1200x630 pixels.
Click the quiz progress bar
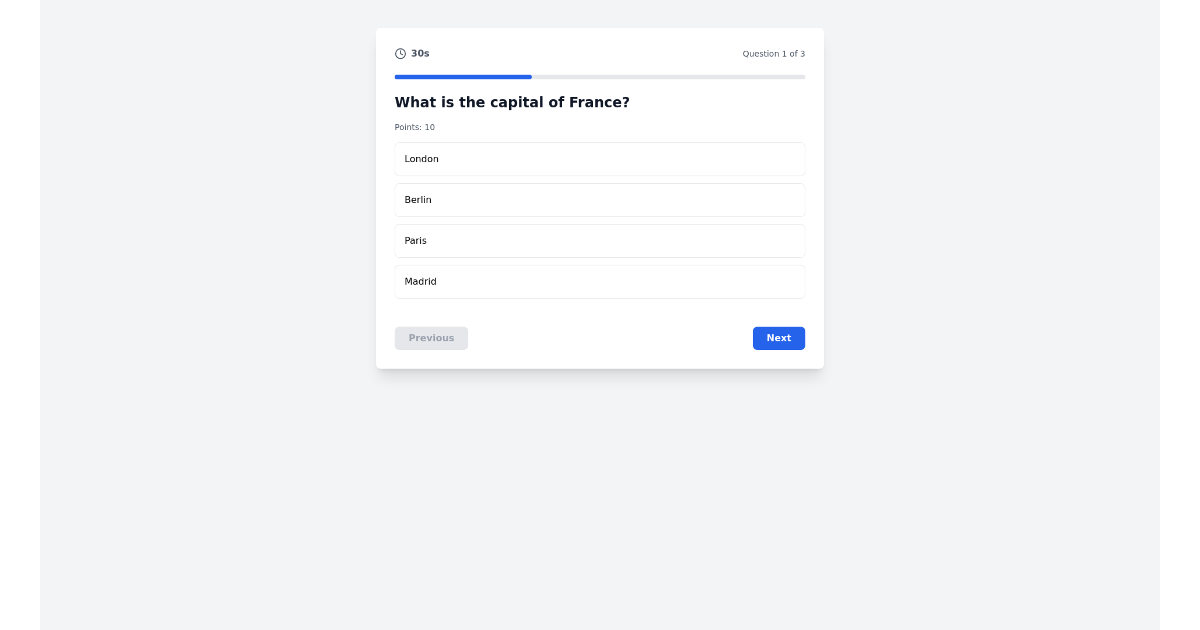click(x=599, y=77)
